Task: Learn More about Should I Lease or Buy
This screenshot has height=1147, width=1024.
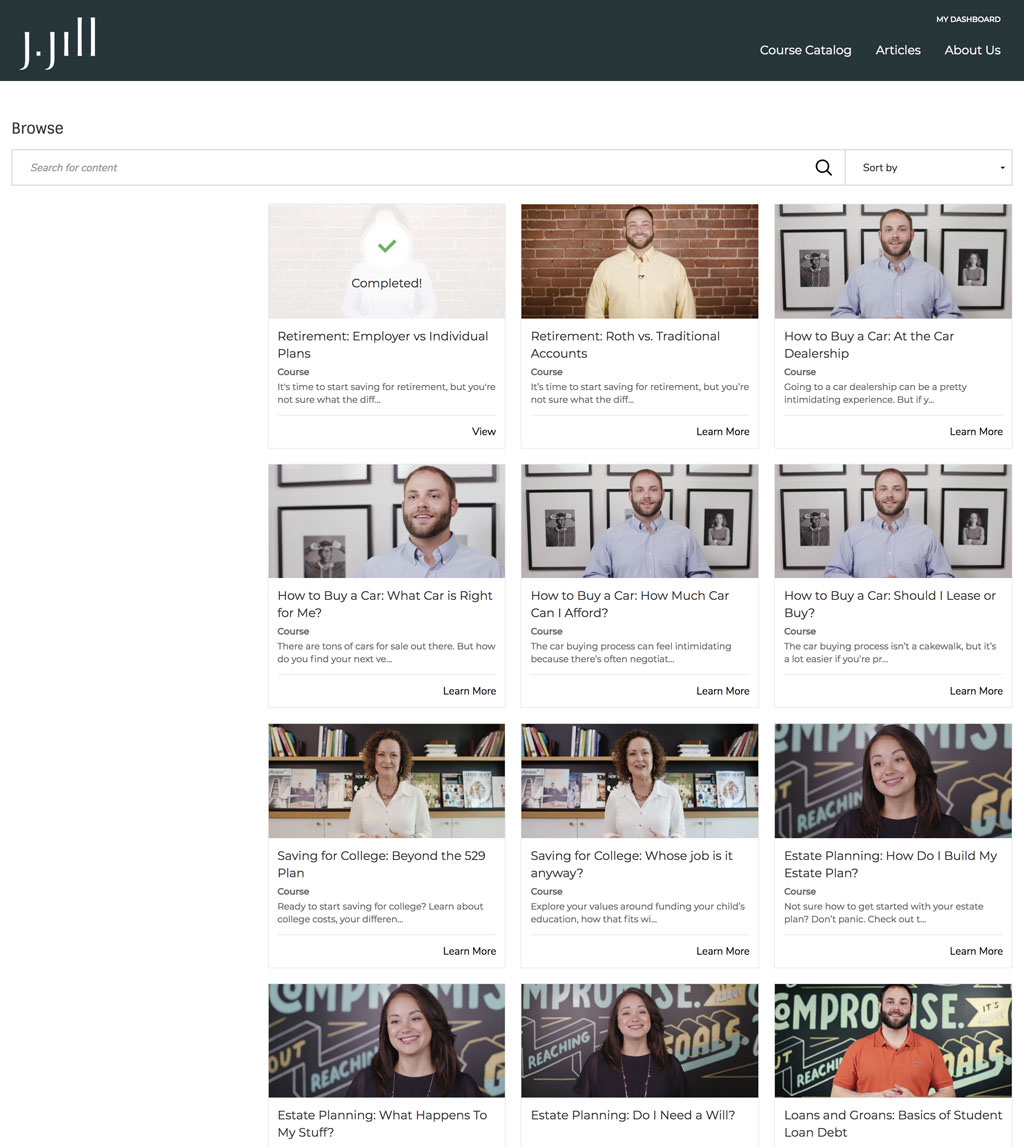Action: (976, 691)
